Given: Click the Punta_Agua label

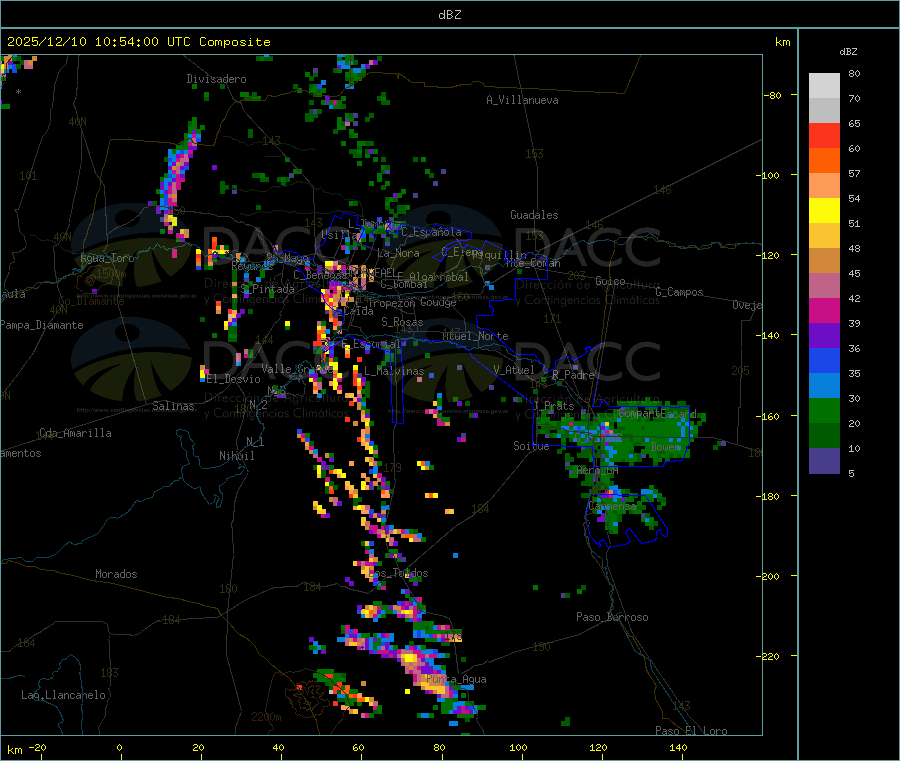Looking at the screenshot, I should (x=456, y=679).
